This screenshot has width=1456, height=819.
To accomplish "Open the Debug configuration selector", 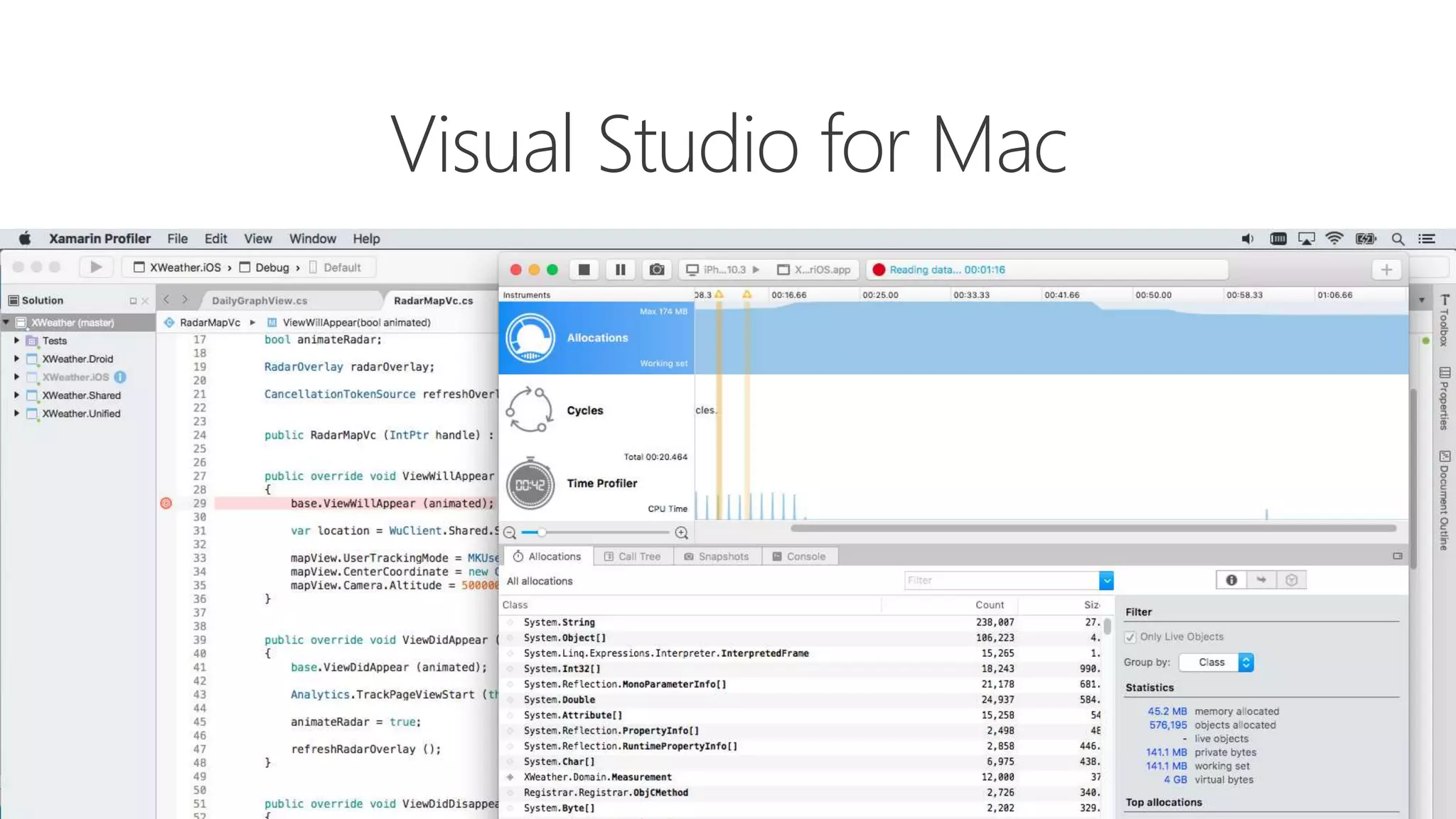I will click(264, 267).
